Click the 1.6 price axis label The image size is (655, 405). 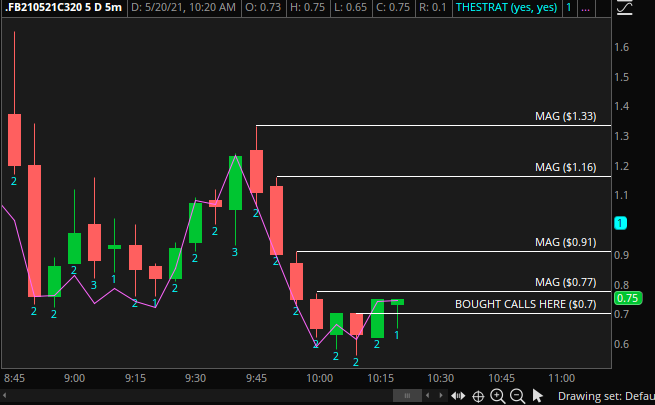click(622, 47)
